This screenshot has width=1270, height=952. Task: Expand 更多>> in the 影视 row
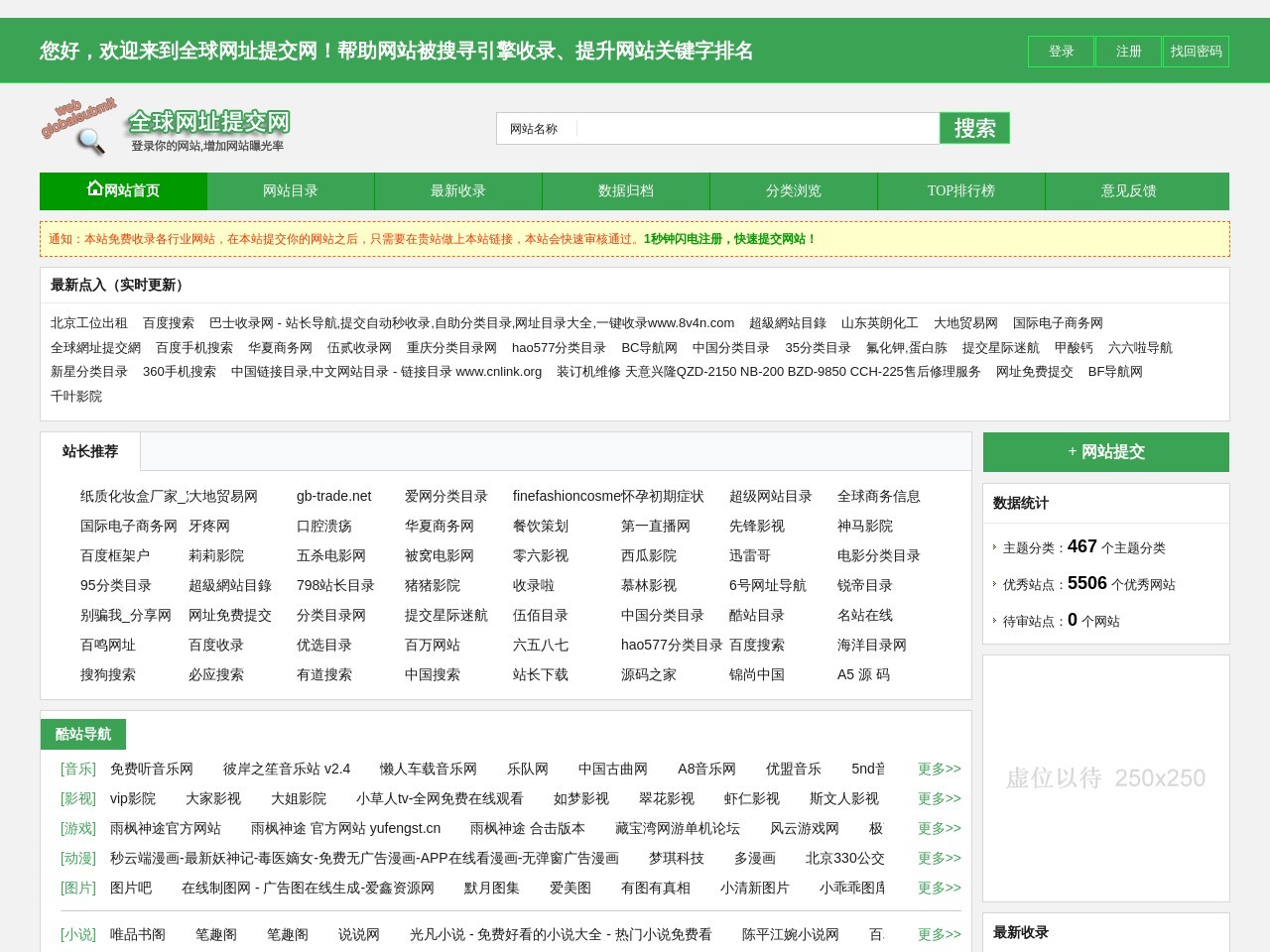point(939,798)
